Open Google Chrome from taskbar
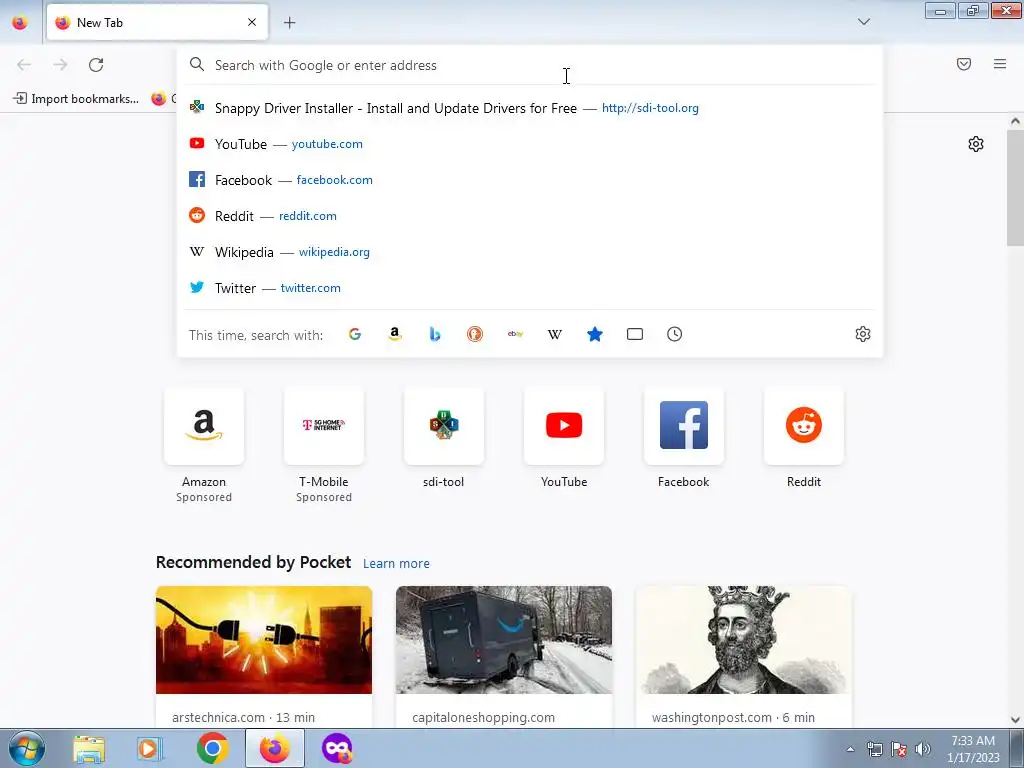The image size is (1024, 768). 212,748
